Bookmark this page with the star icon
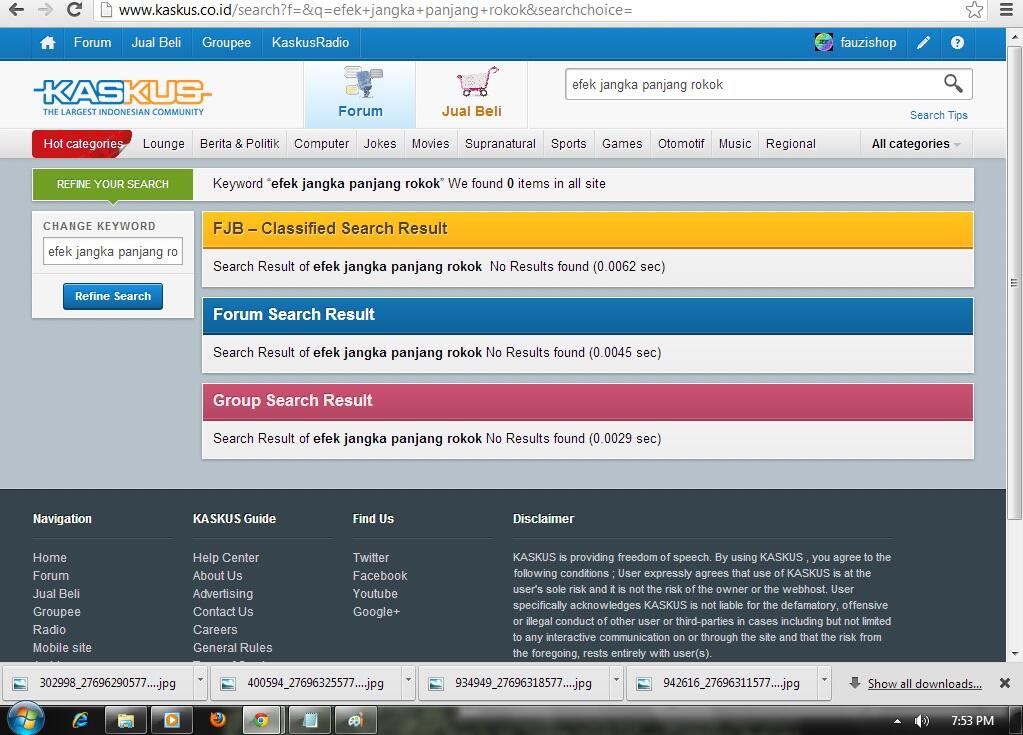This screenshot has width=1023, height=735. pyautogui.click(x=974, y=10)
